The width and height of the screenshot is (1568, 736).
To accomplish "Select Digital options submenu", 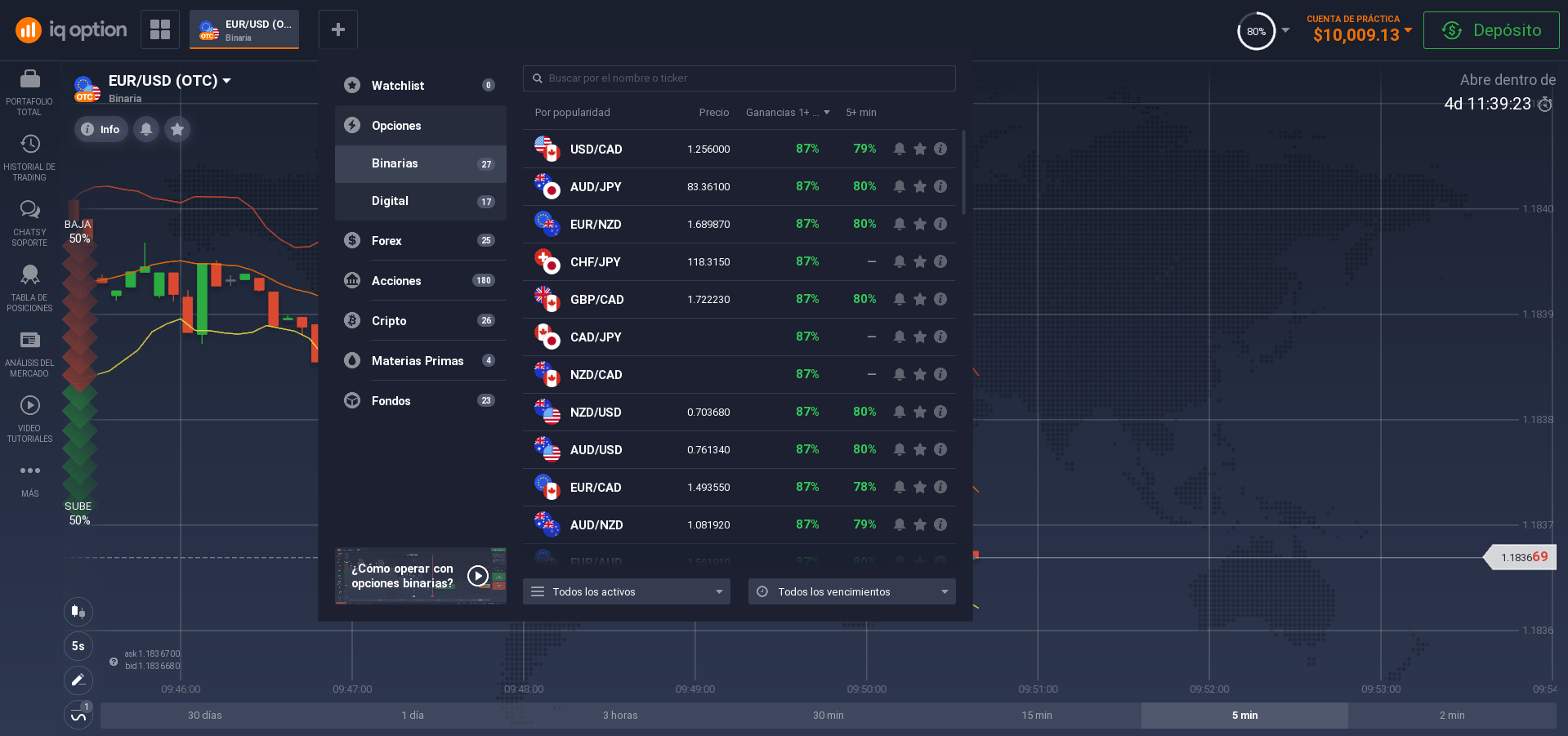I will tap(421, 201).
